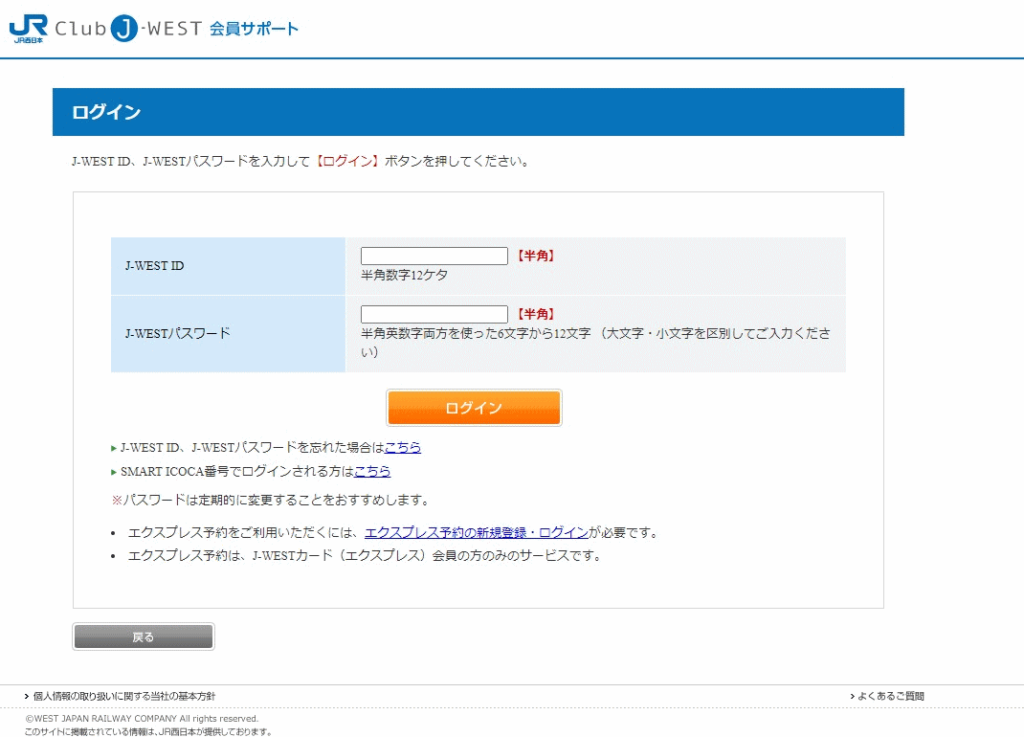Open こちら link for SMART ICOCA login
Screen dimensions: 1024x737
(x=372, y=471)
